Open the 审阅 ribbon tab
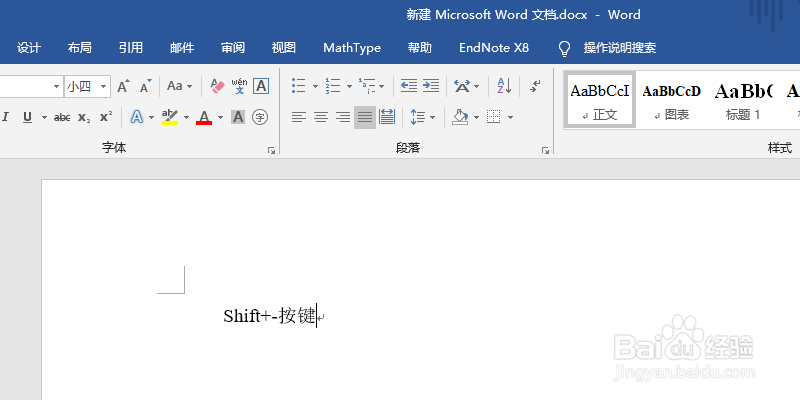The image size is (800, 400). click(x=233, y=48)
